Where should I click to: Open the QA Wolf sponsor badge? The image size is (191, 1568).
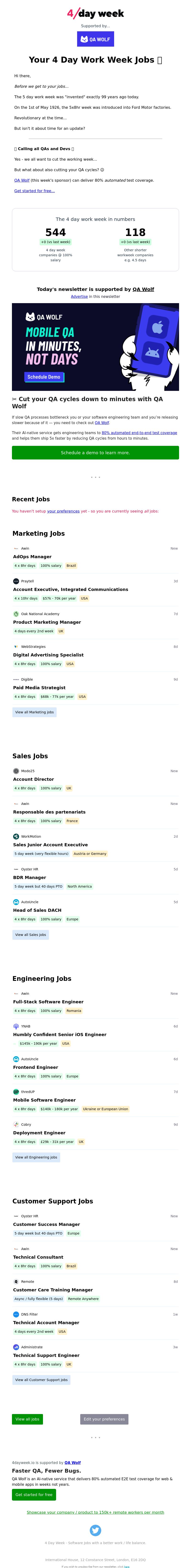click(95, 39)
